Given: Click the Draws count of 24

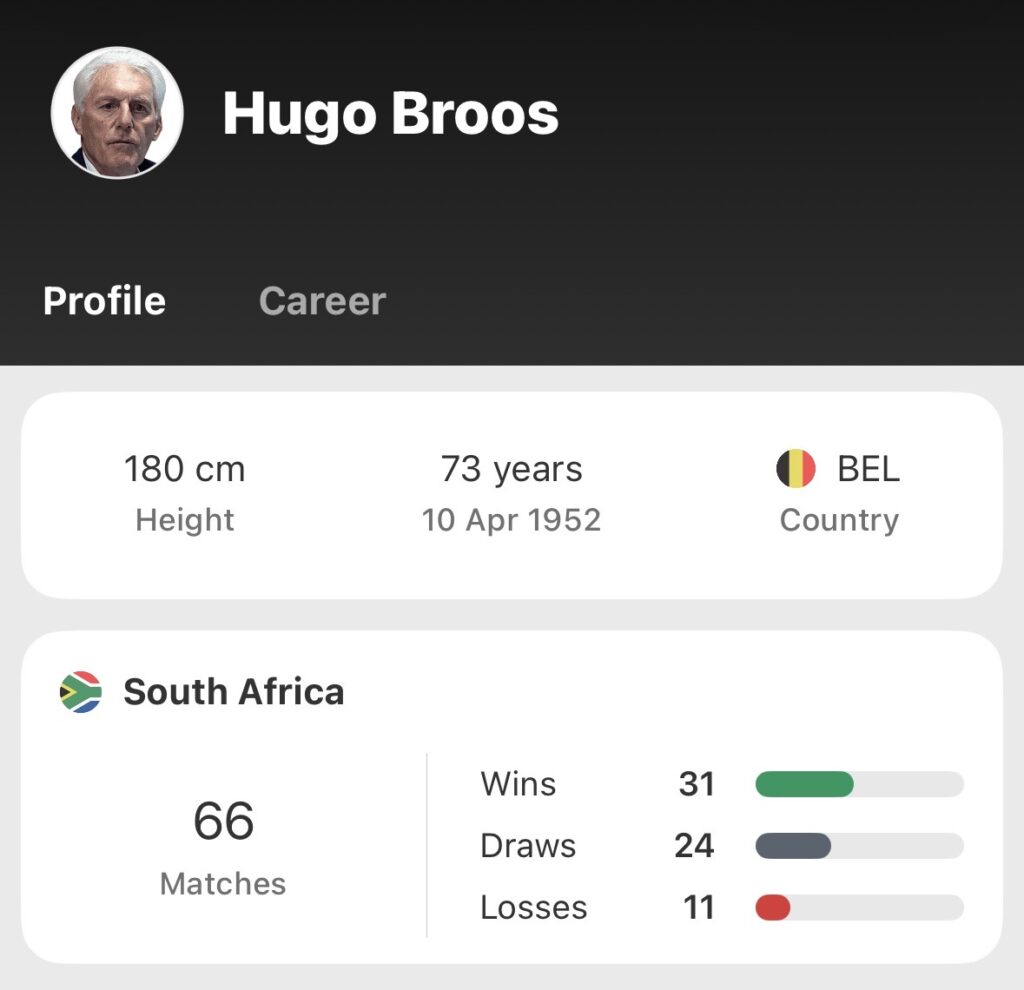Looking at the screenshot, I should [x=694, y=846].
